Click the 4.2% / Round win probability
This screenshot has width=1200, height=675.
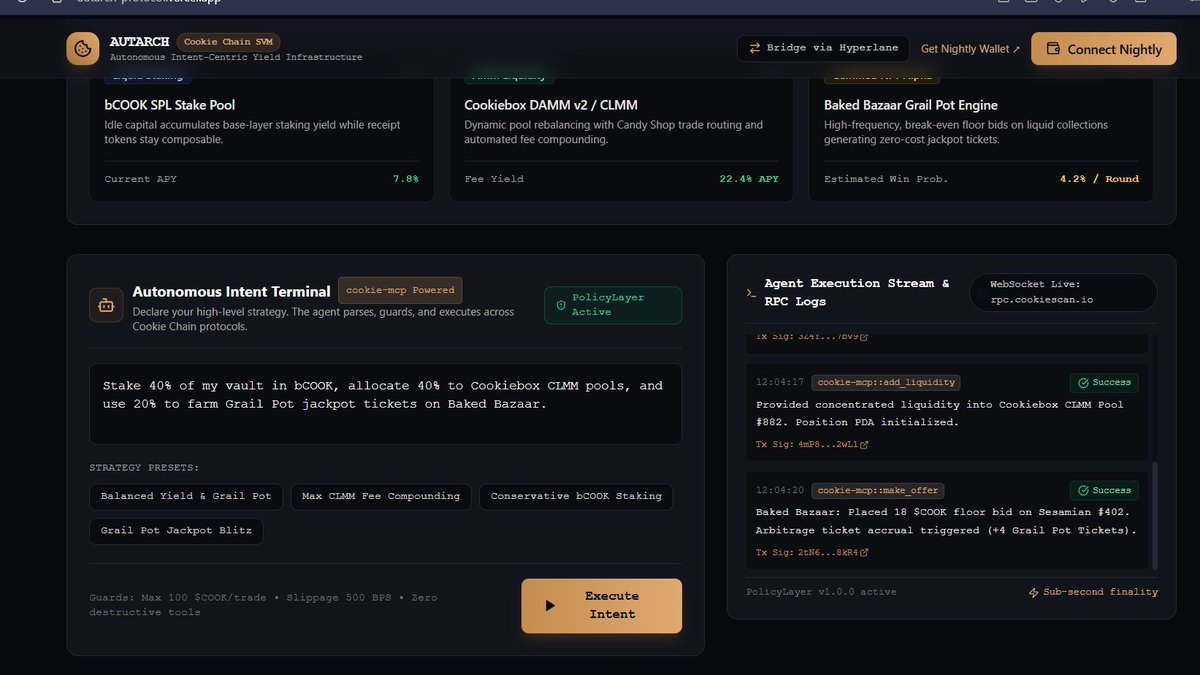tap(1099, 179)
